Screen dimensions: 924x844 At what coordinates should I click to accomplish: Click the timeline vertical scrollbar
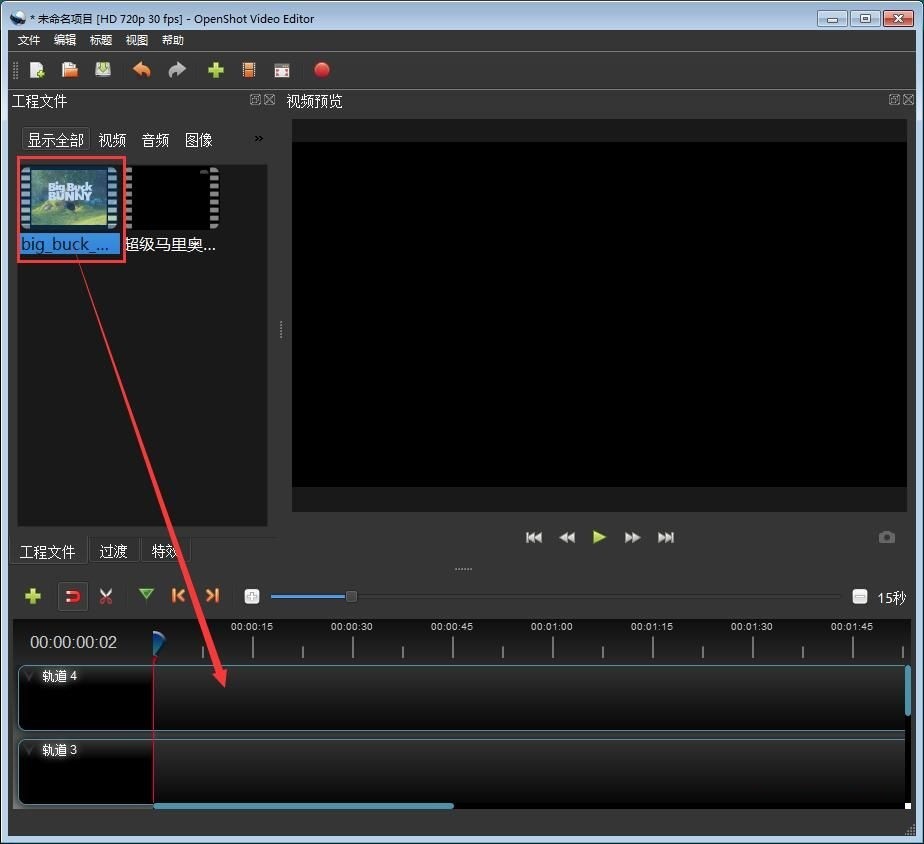(x=908, y=690)
